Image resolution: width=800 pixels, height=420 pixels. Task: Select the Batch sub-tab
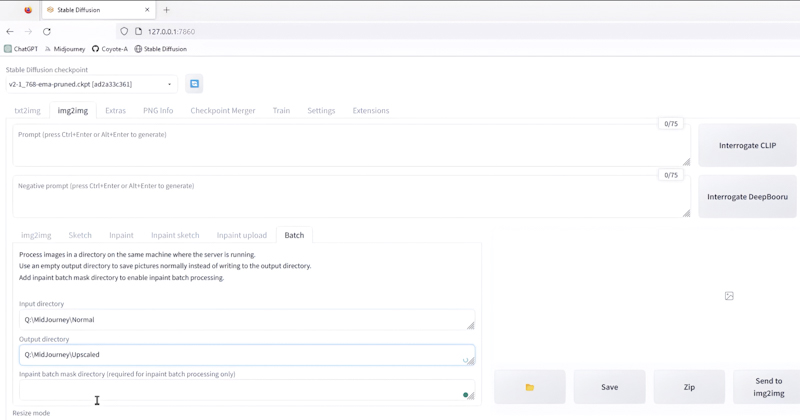[x=294, y=235]
